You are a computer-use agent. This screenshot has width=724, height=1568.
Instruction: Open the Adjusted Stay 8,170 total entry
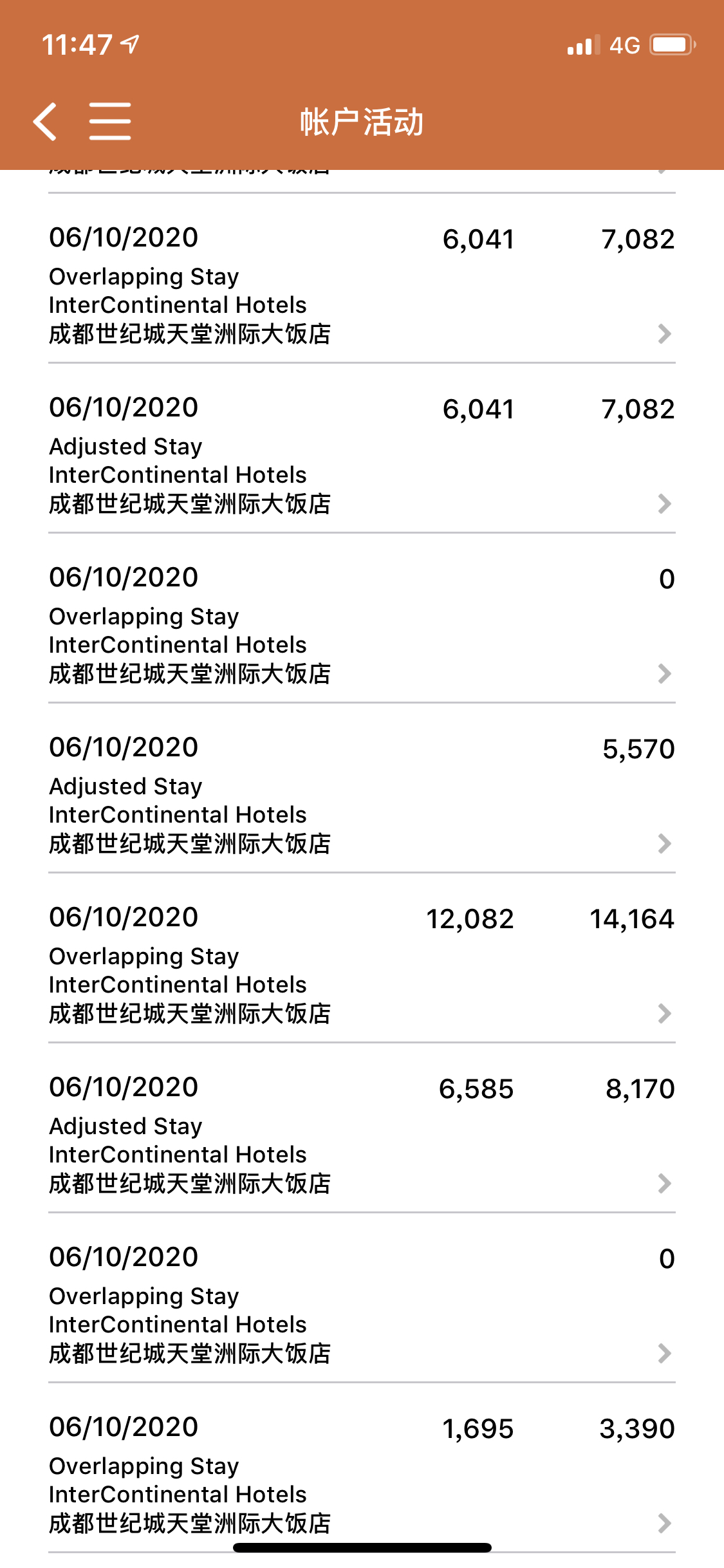coord(362,1128)
